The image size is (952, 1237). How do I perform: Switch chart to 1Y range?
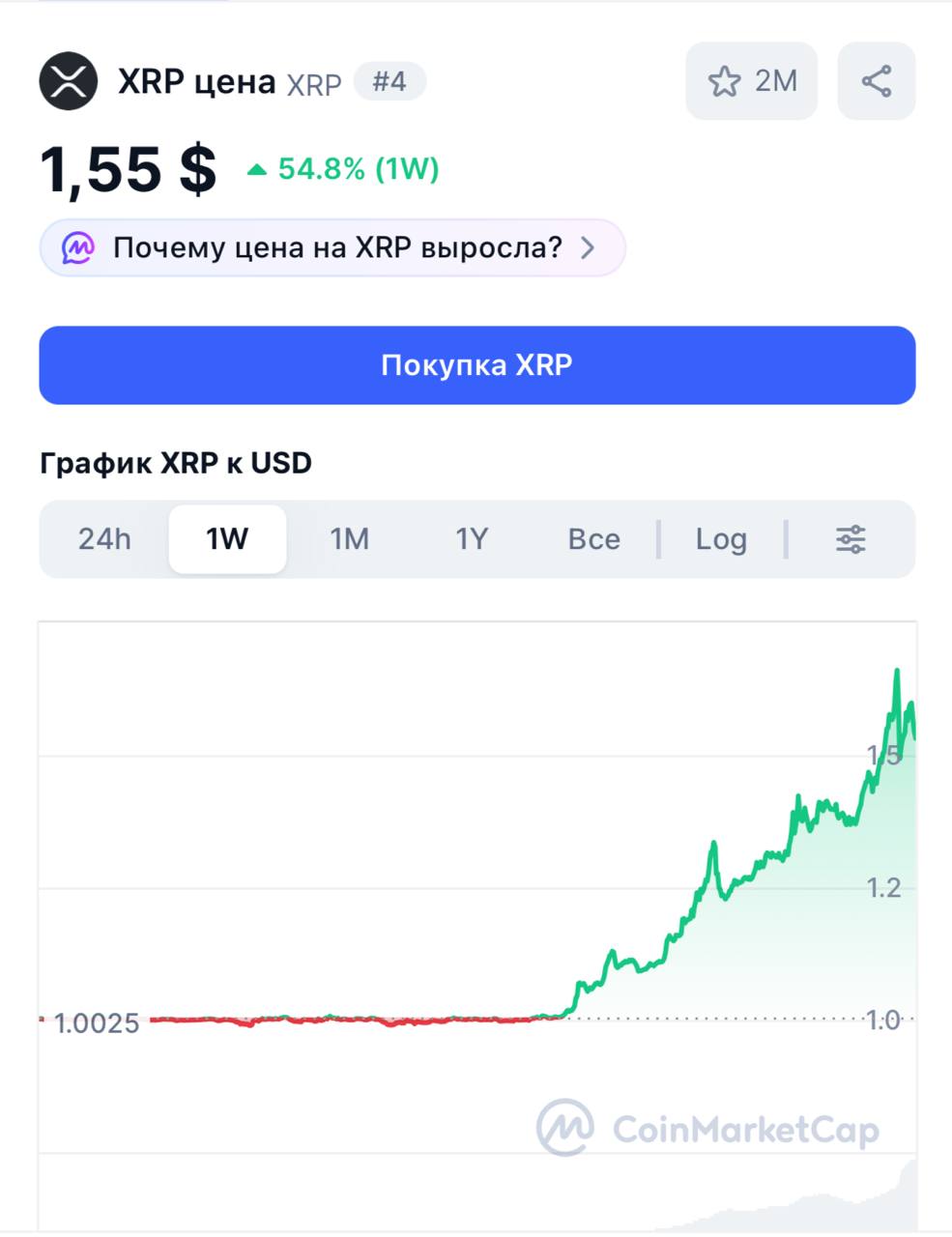[472, 539]
